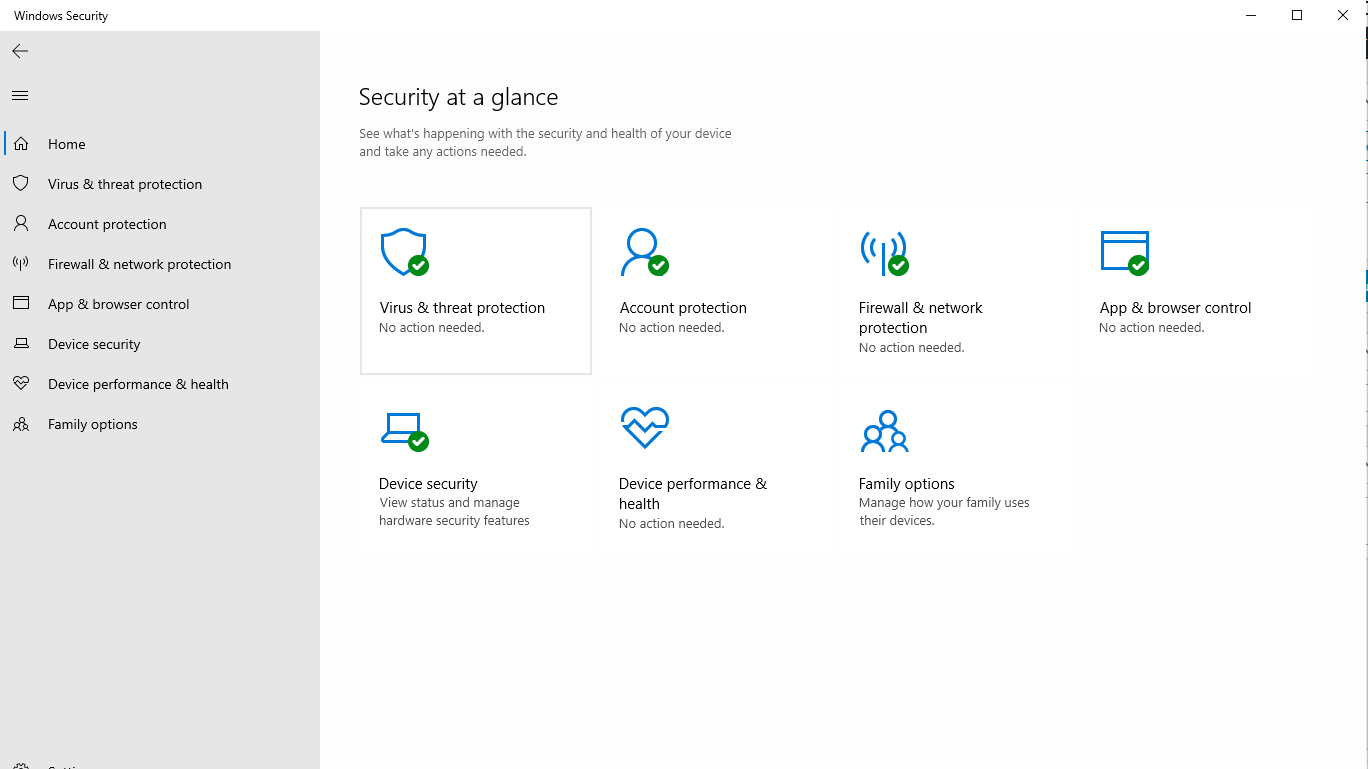Open Family options in the sidebar
1368x769 pixels.
[x=93, y=424]
